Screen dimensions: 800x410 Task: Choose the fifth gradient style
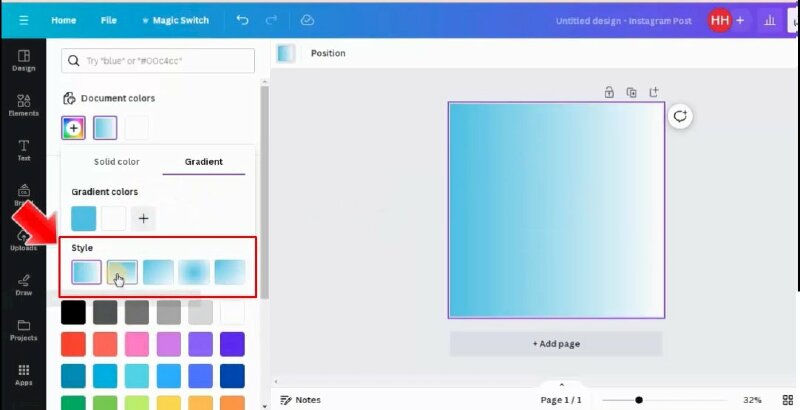click(x=230, y=272)
